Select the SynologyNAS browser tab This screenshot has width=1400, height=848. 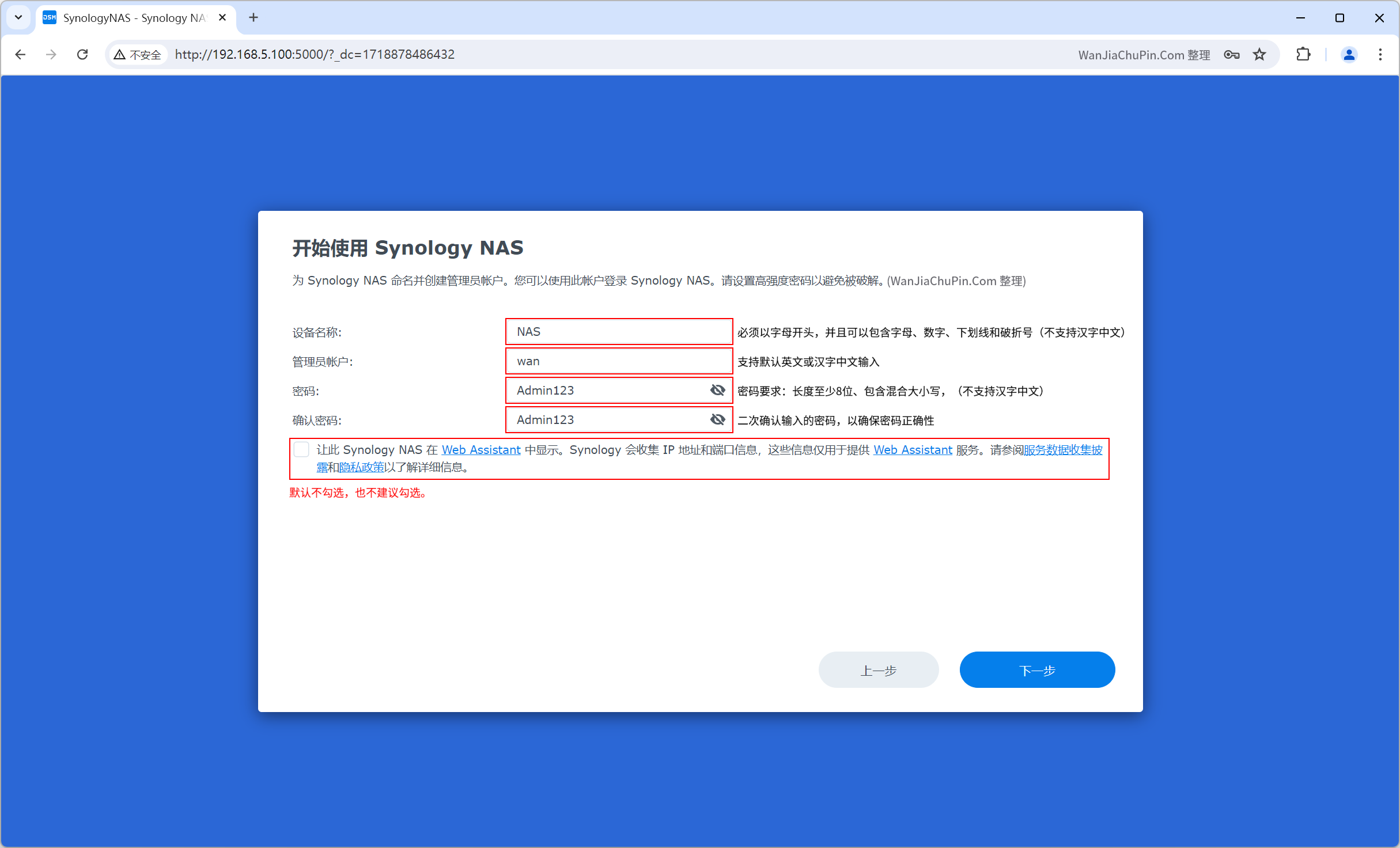coord(136,18)
